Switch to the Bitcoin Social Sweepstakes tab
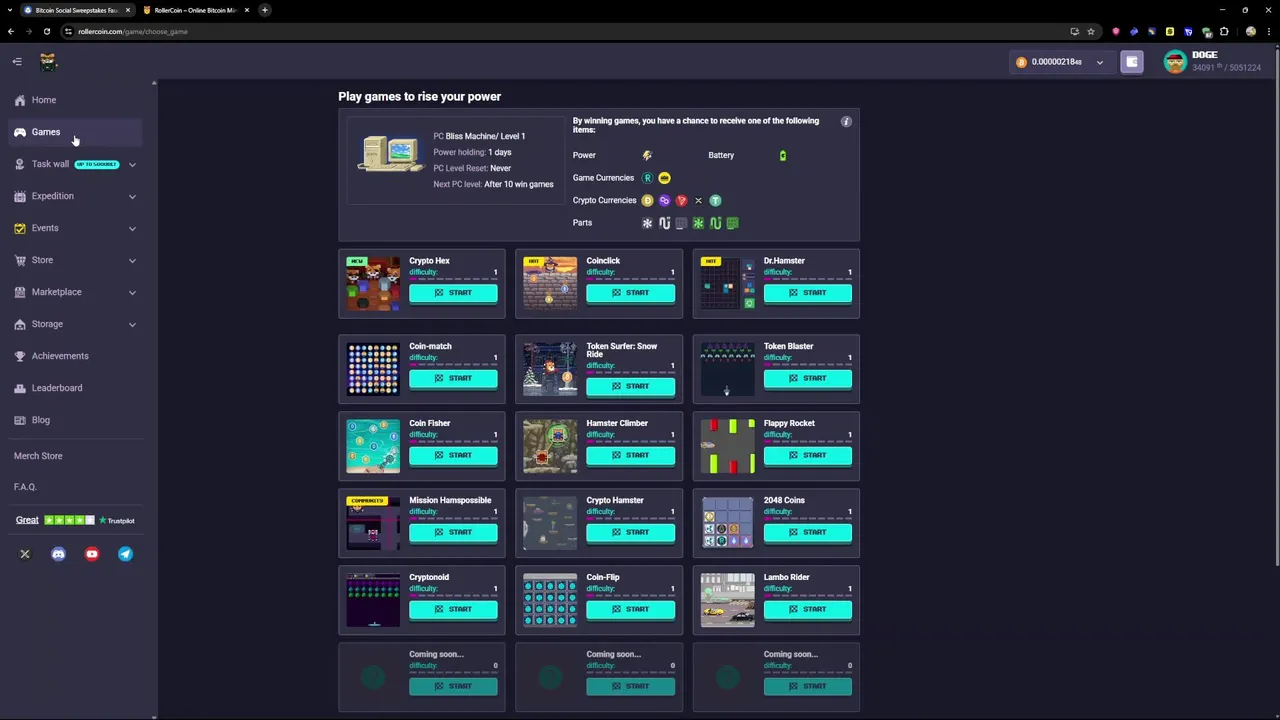This screenshot has width=1280, height=720. tap(76, 10)
